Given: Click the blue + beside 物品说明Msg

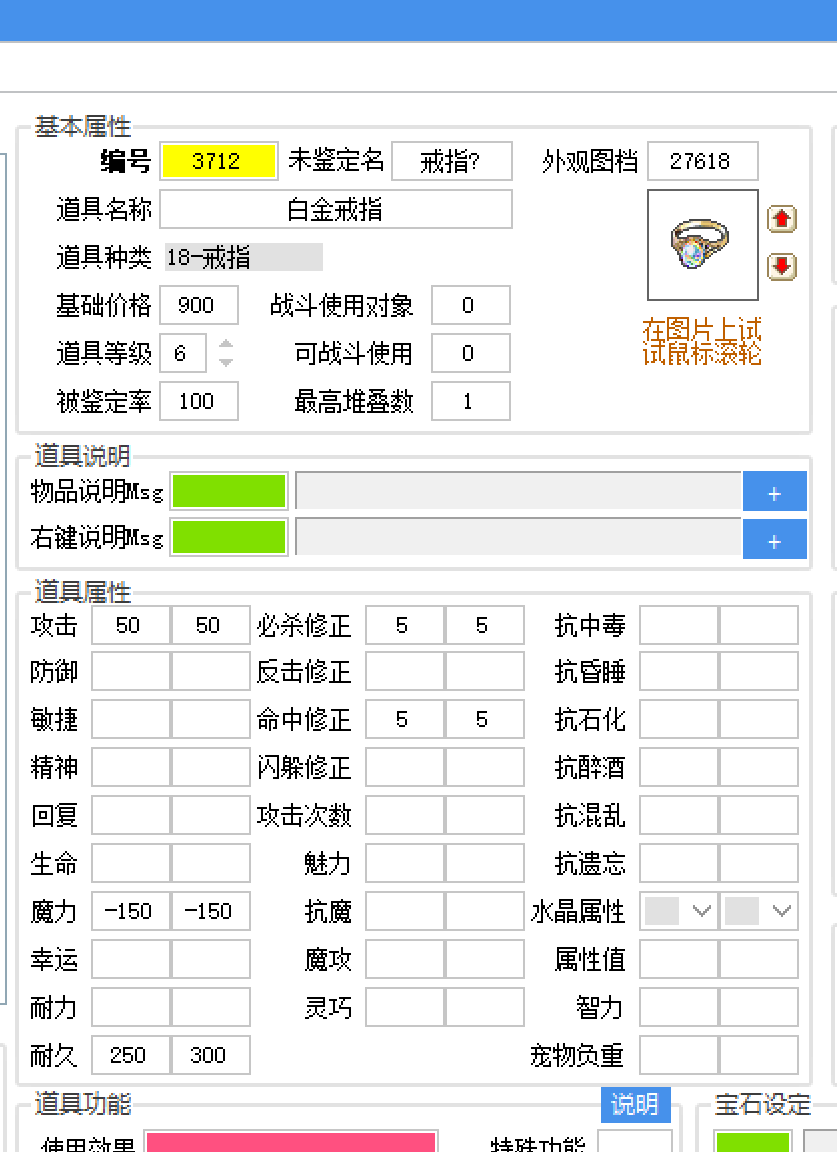Looking at the screenshot, I should point(775,491).
